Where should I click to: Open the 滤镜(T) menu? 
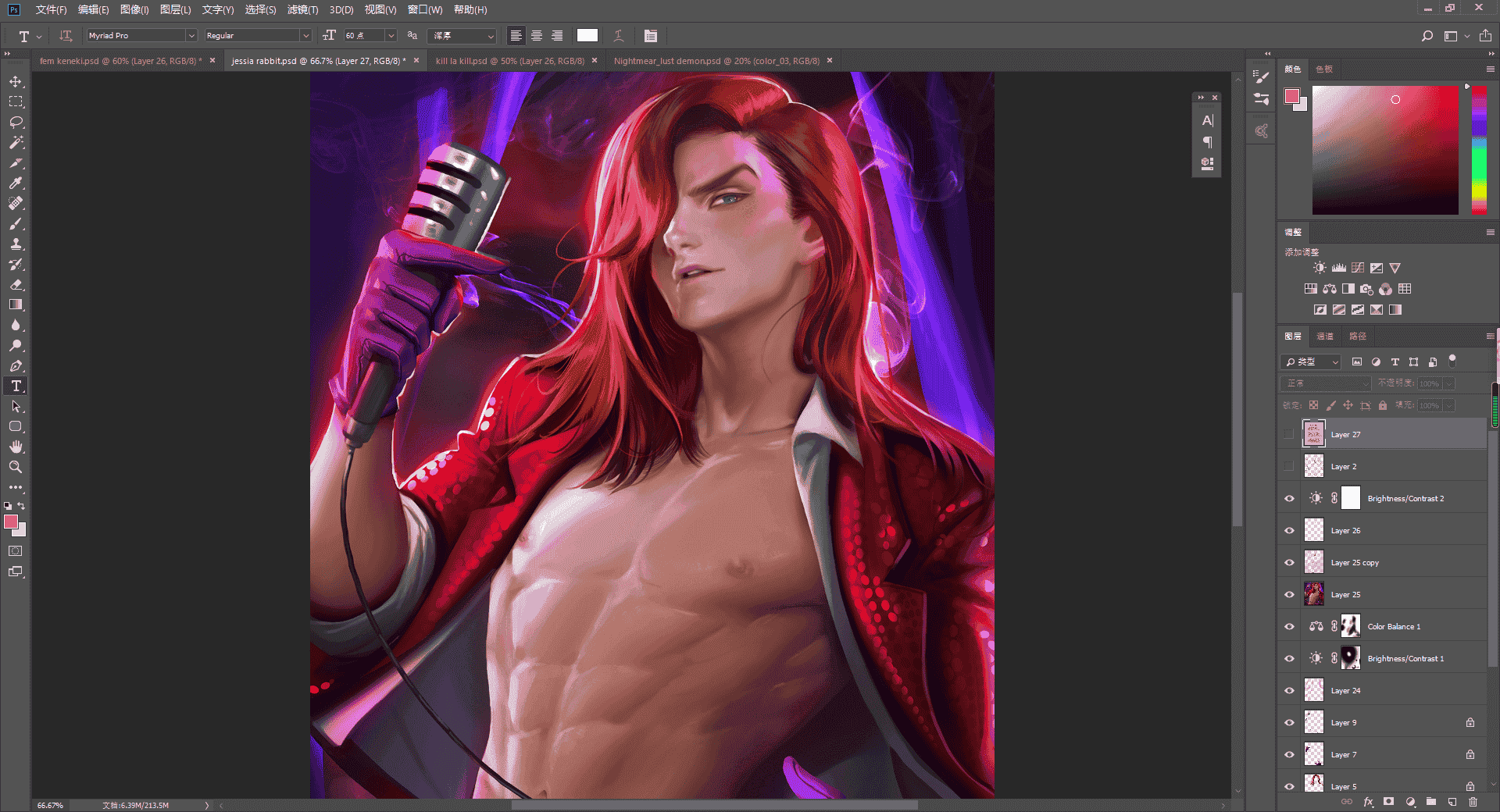302,9
